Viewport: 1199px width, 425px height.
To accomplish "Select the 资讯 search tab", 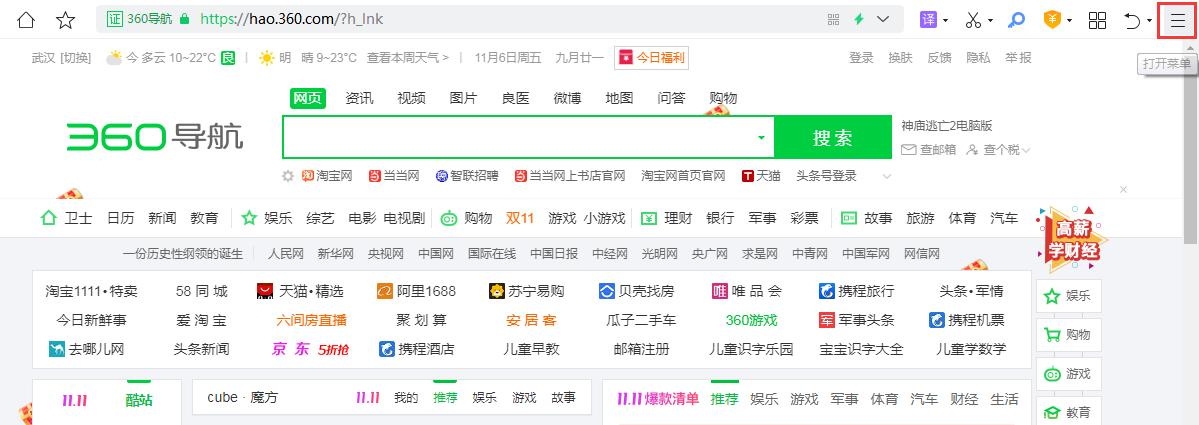I will [359, 98].
